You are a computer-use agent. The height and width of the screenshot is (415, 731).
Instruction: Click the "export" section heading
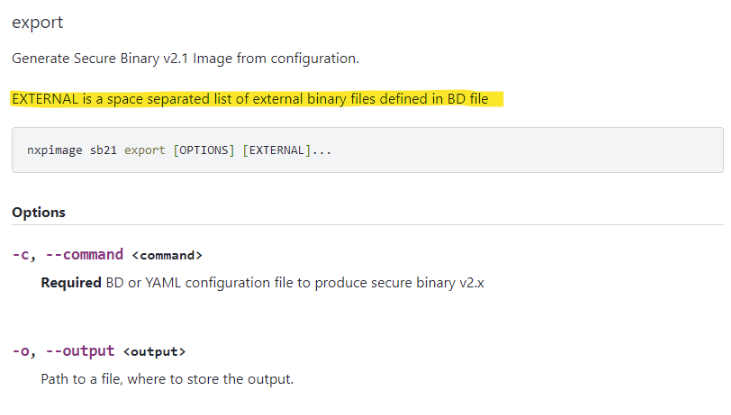(x=37, y=22)
